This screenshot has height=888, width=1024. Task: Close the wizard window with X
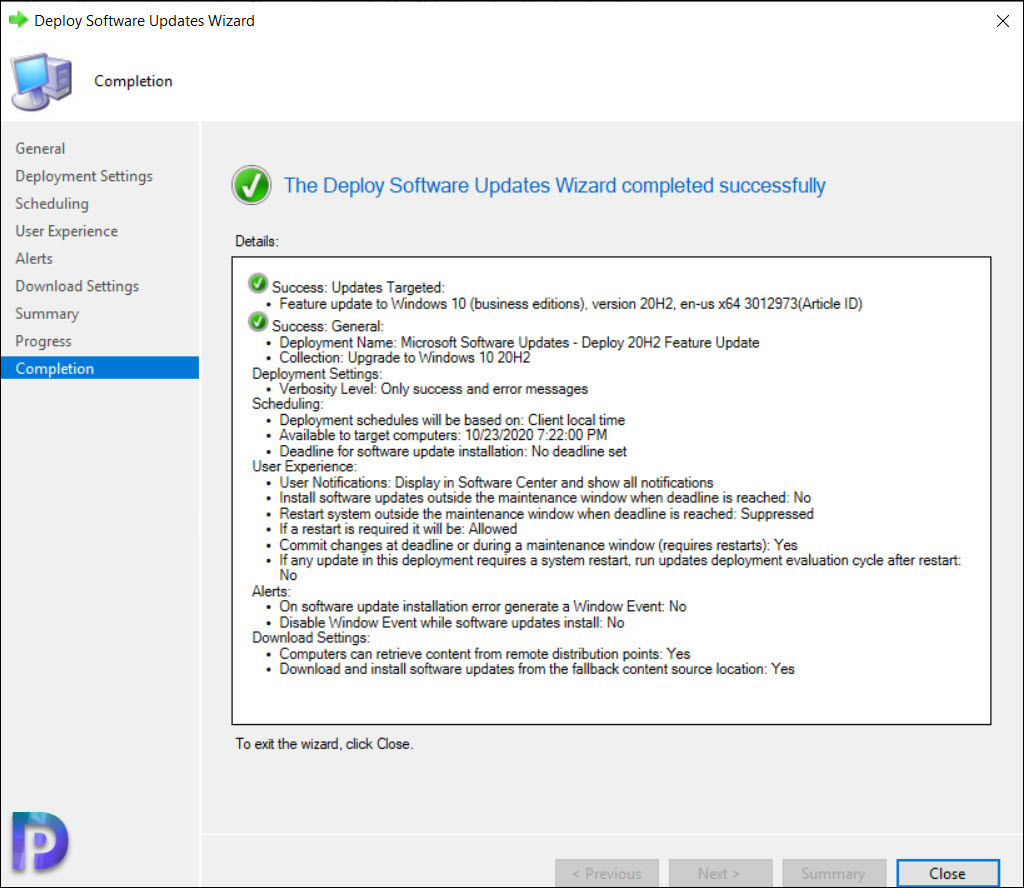click(1002, 21)
